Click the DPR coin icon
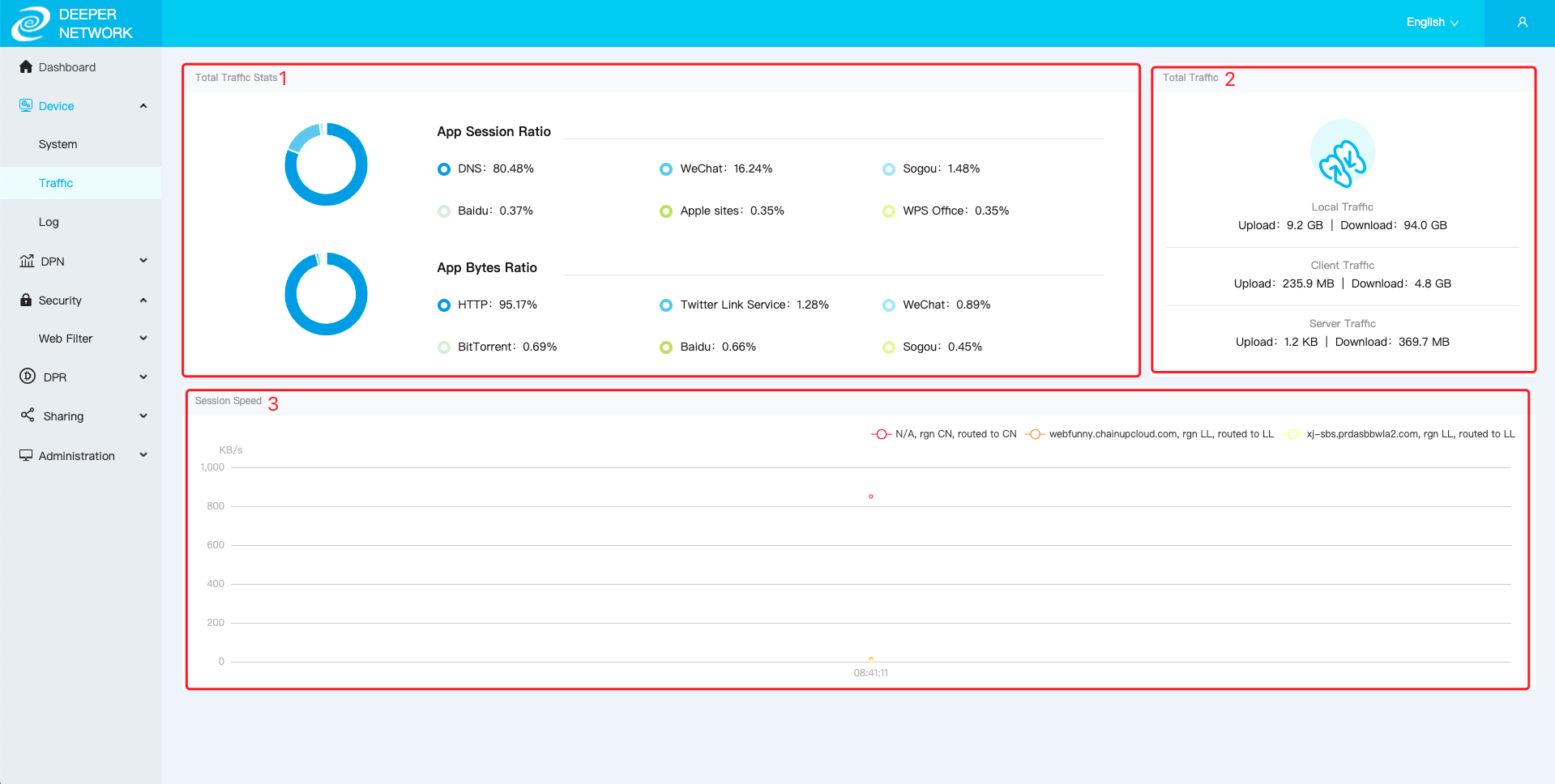 click(28, 377)
